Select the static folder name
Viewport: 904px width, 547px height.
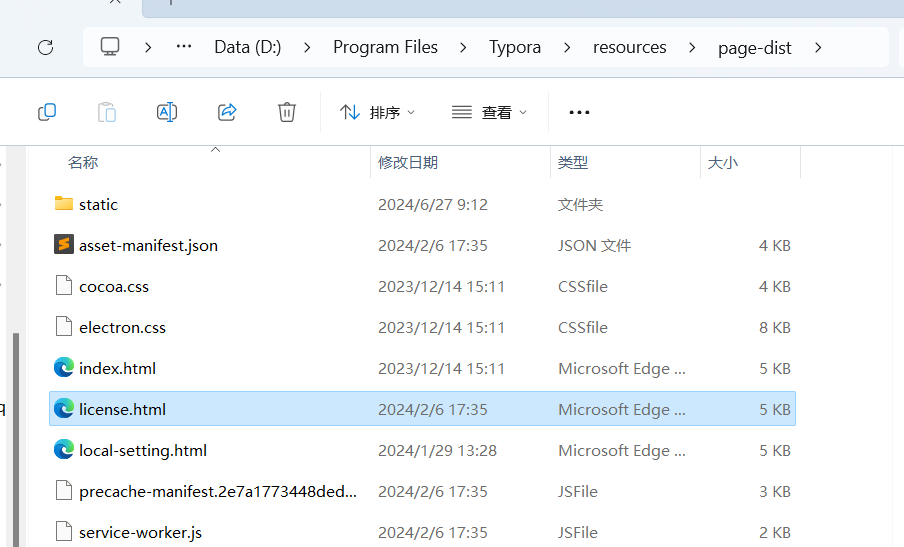point(98,205)
